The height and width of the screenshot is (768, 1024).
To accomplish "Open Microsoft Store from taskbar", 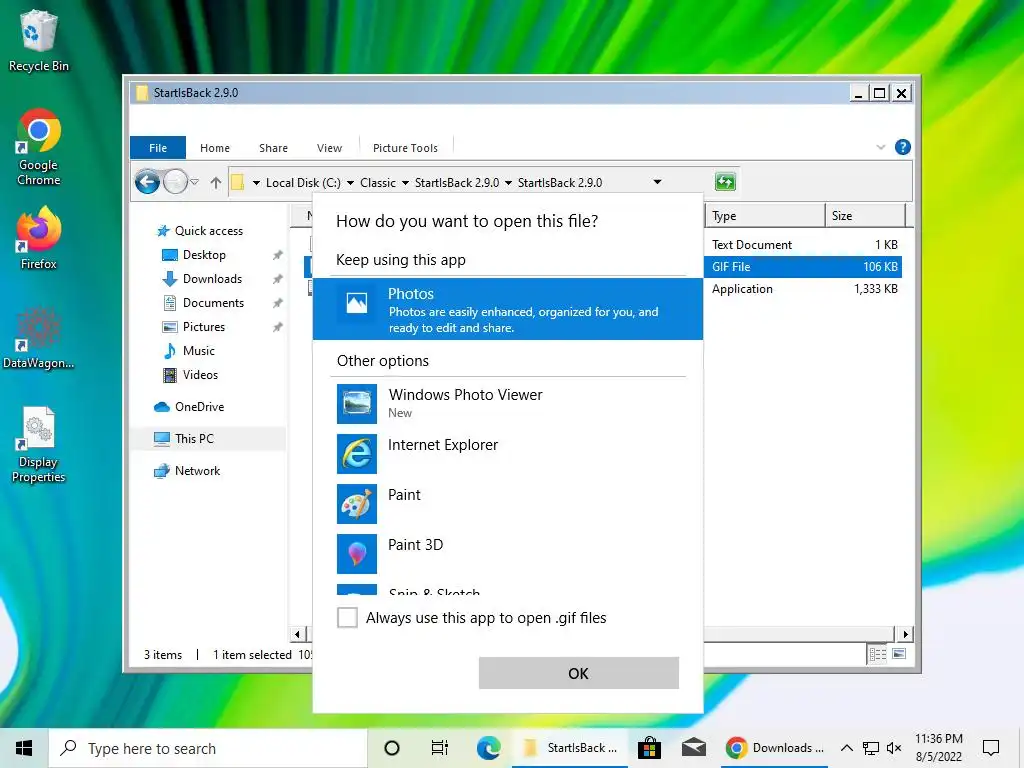I will pyautogui.click(x=649, y=748).
